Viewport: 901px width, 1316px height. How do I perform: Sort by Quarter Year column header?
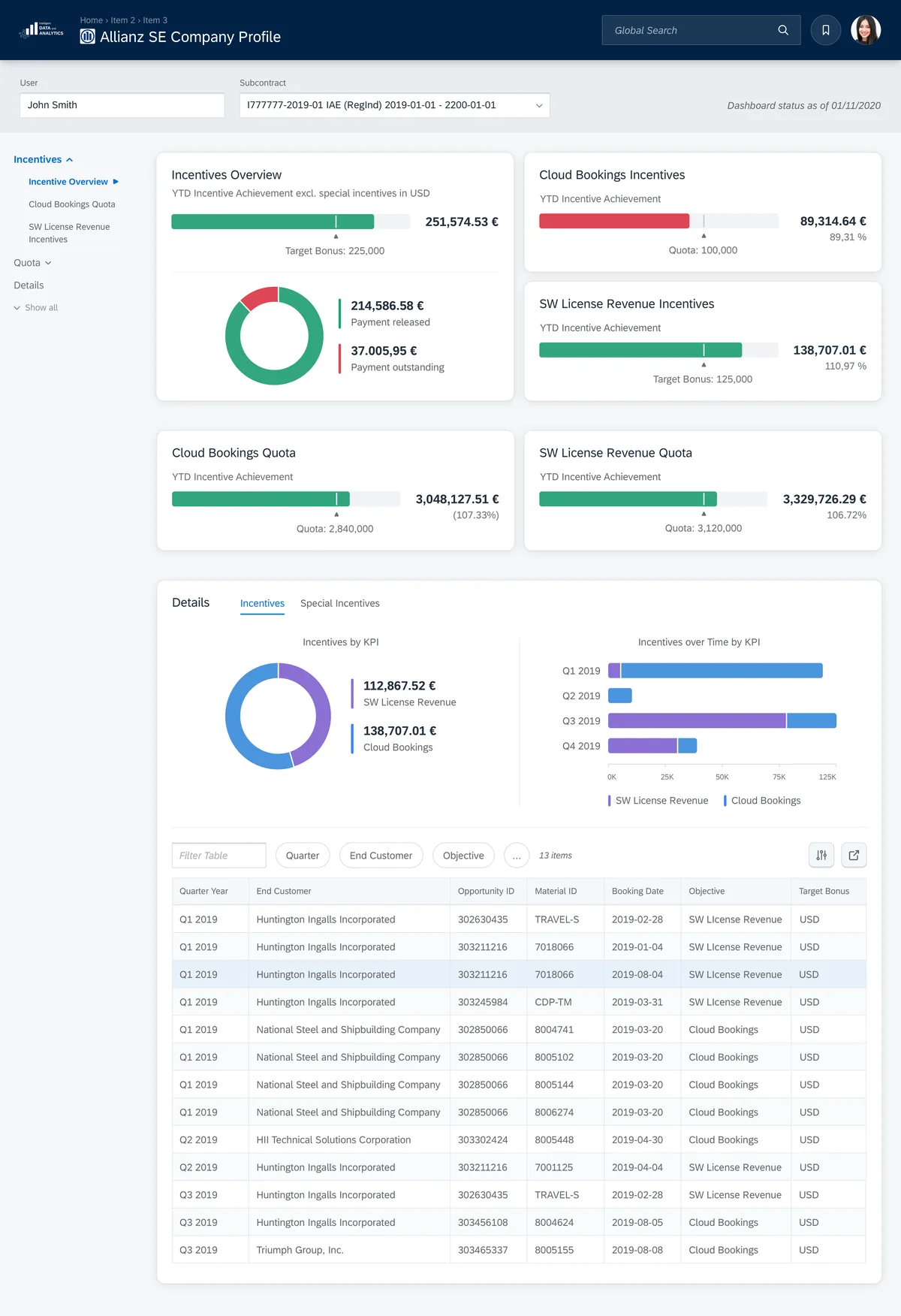pos(210,892)
